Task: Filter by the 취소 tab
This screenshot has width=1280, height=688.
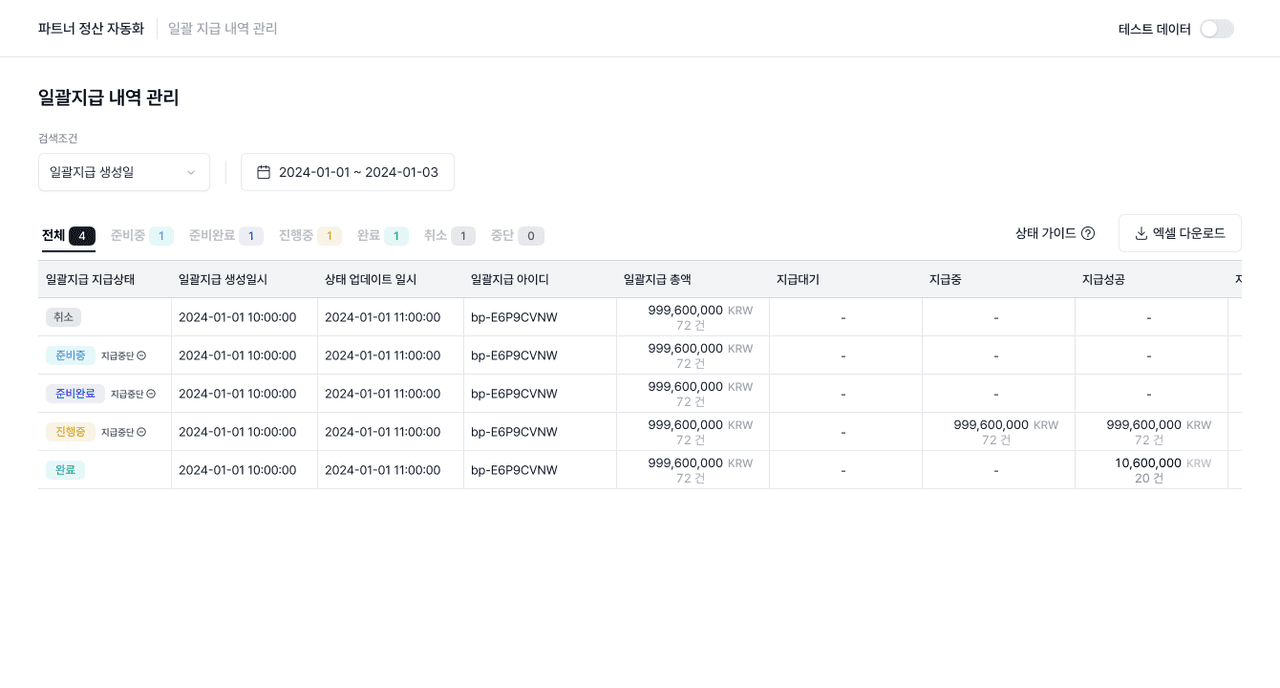Action: coord(448,236)
